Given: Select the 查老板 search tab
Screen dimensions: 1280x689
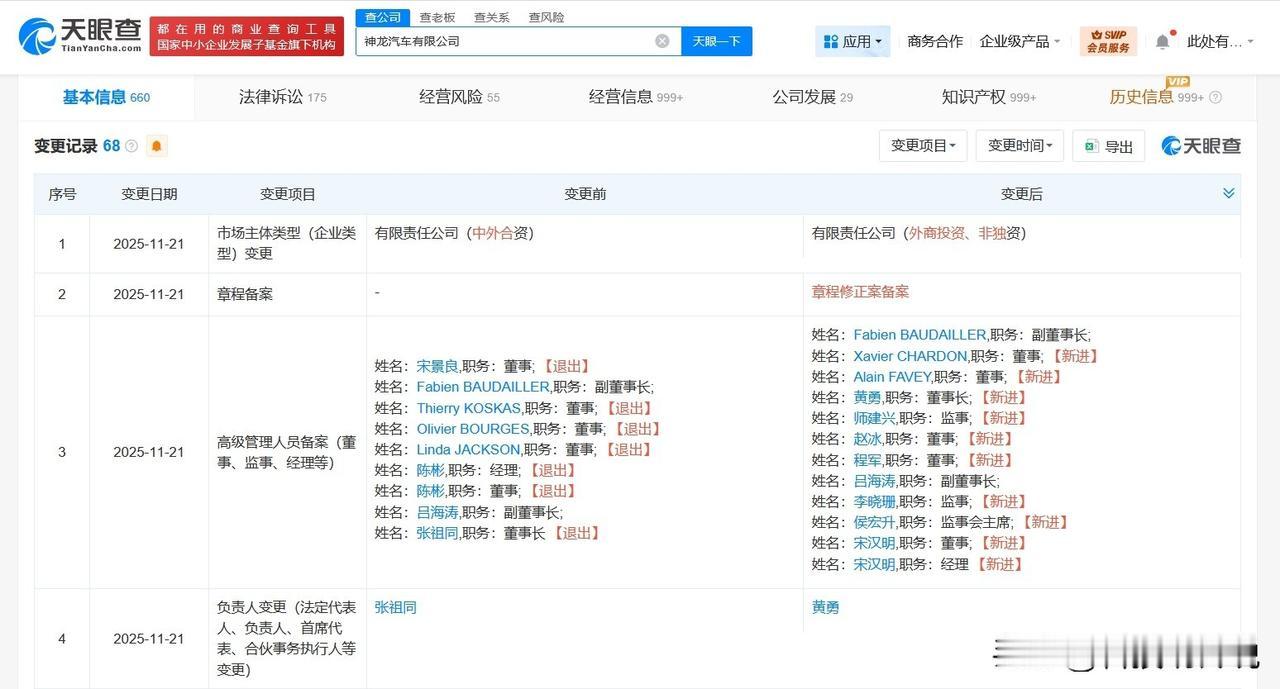Looking at the screenshot, I should (437, 17).
